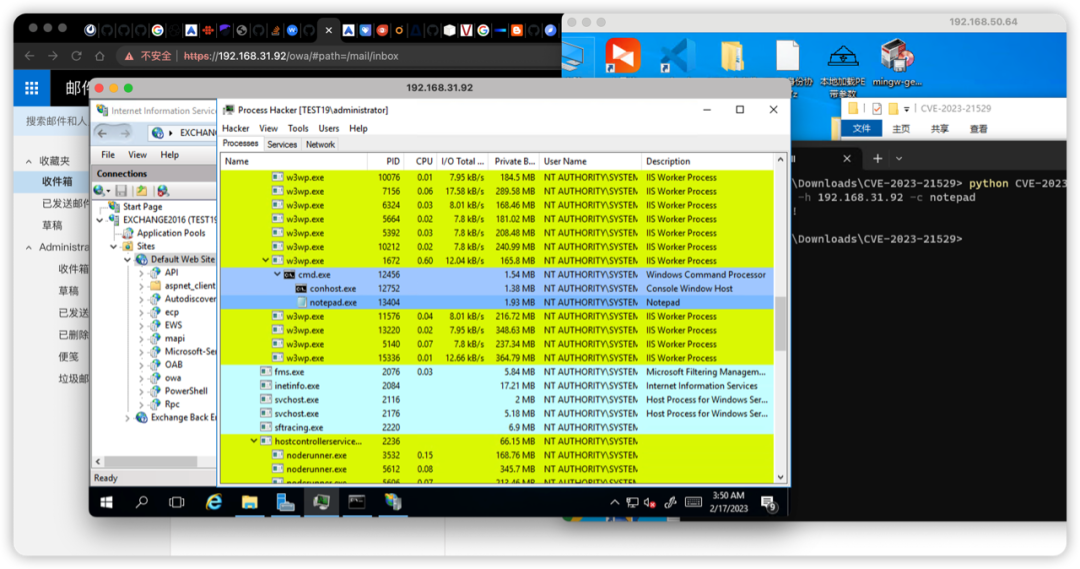Switch to the Services tab
1080x569 pixels.
point(282,144)
